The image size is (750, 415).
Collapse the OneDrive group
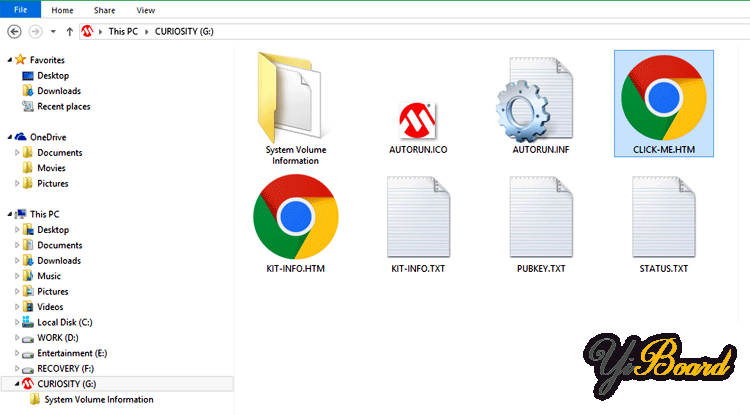pos(10,137)
